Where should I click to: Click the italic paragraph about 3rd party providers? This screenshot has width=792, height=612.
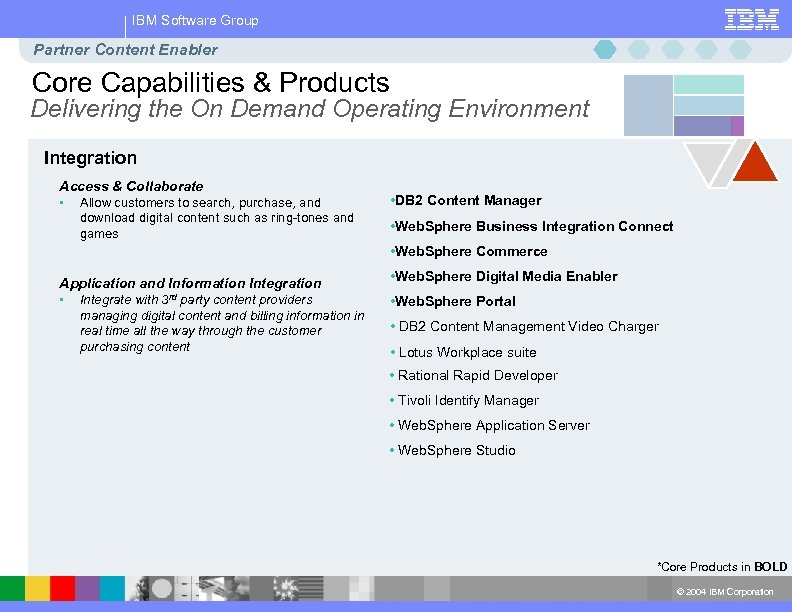coord(222,323)
